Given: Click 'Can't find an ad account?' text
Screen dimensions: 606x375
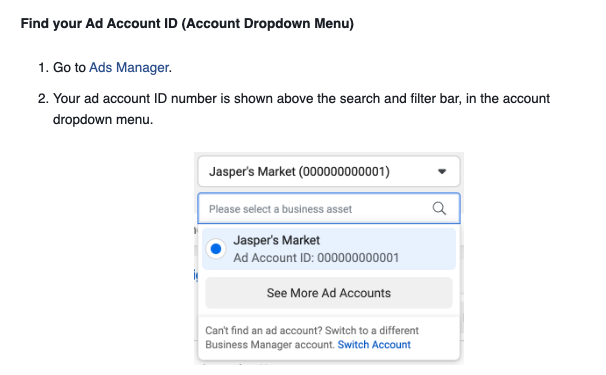Looking at the screenshot, I should pyautogui.click(x=264, y=331).
